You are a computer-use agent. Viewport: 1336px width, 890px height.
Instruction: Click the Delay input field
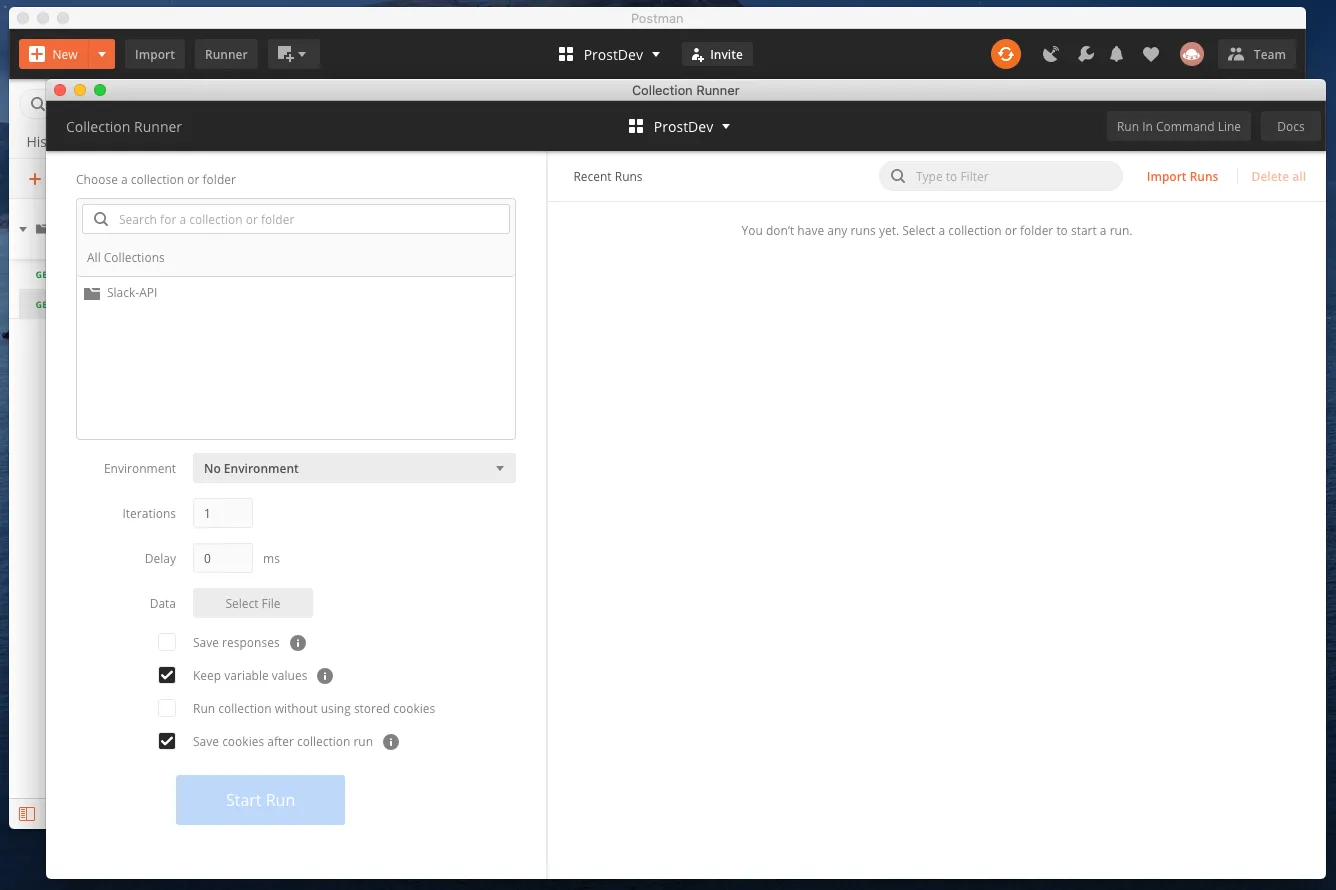(223, 558)
